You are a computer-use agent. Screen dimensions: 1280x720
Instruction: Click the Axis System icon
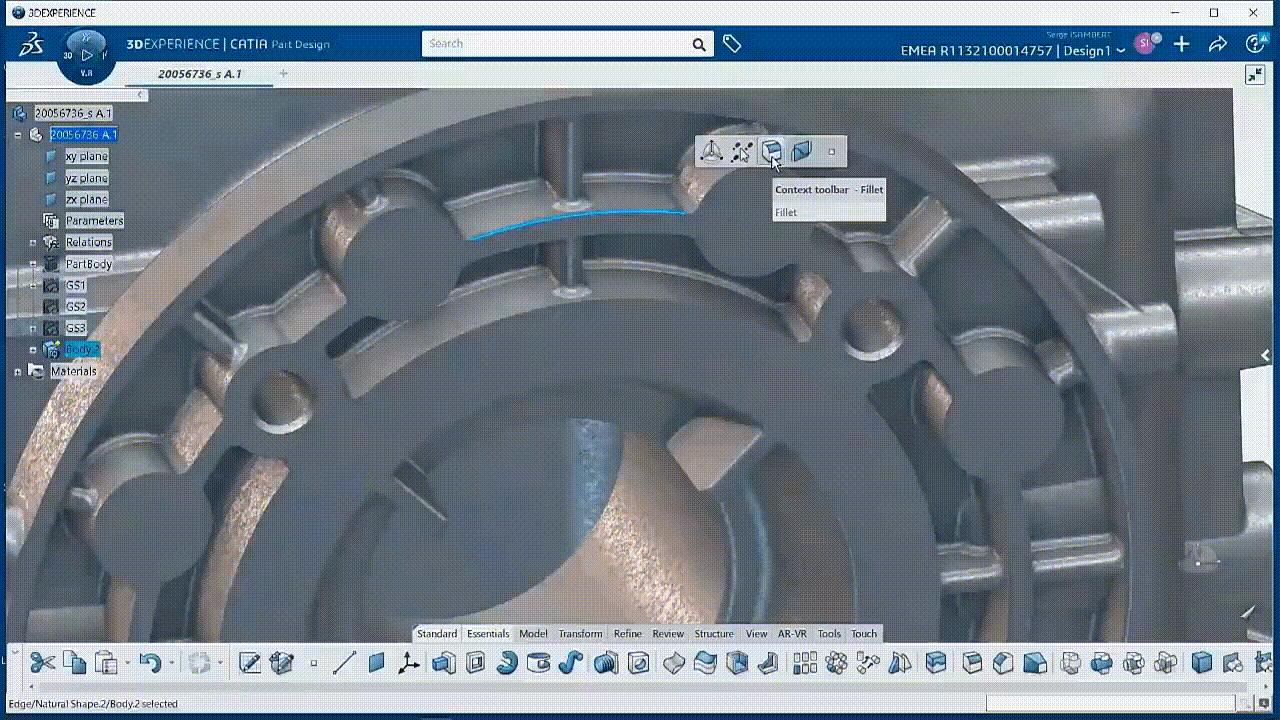409,663
